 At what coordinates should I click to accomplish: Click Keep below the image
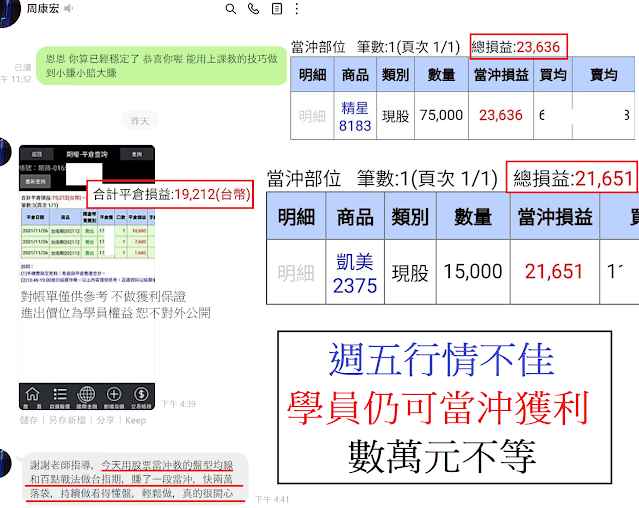click(x=136, y=420)
